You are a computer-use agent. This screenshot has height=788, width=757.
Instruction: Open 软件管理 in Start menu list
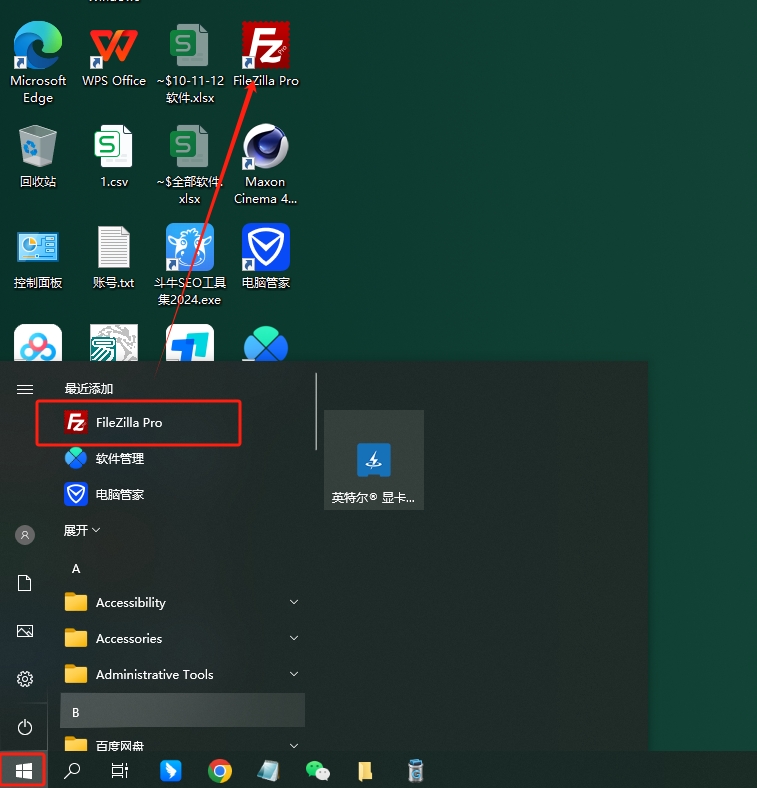(x=182, y=458)
